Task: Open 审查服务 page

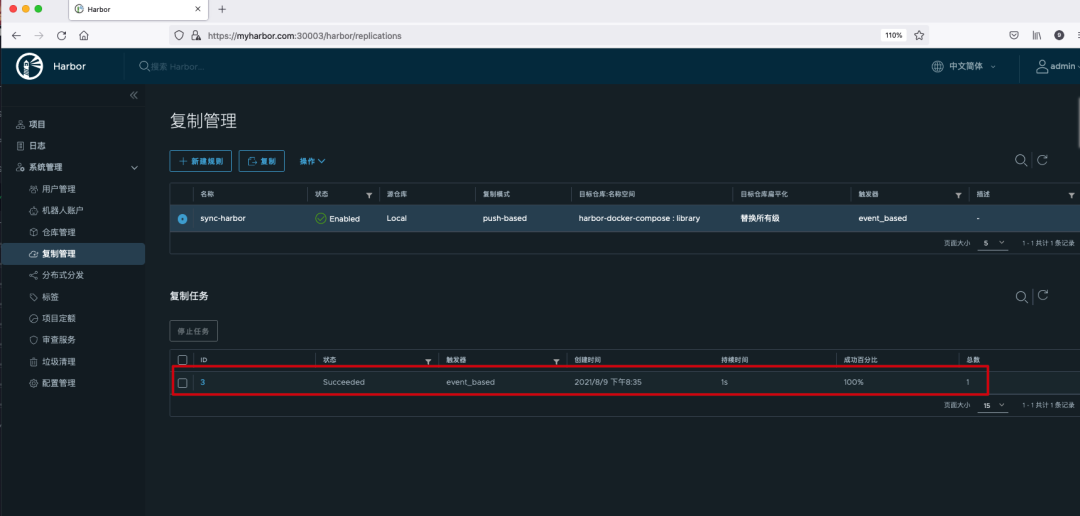Action: 59,340
